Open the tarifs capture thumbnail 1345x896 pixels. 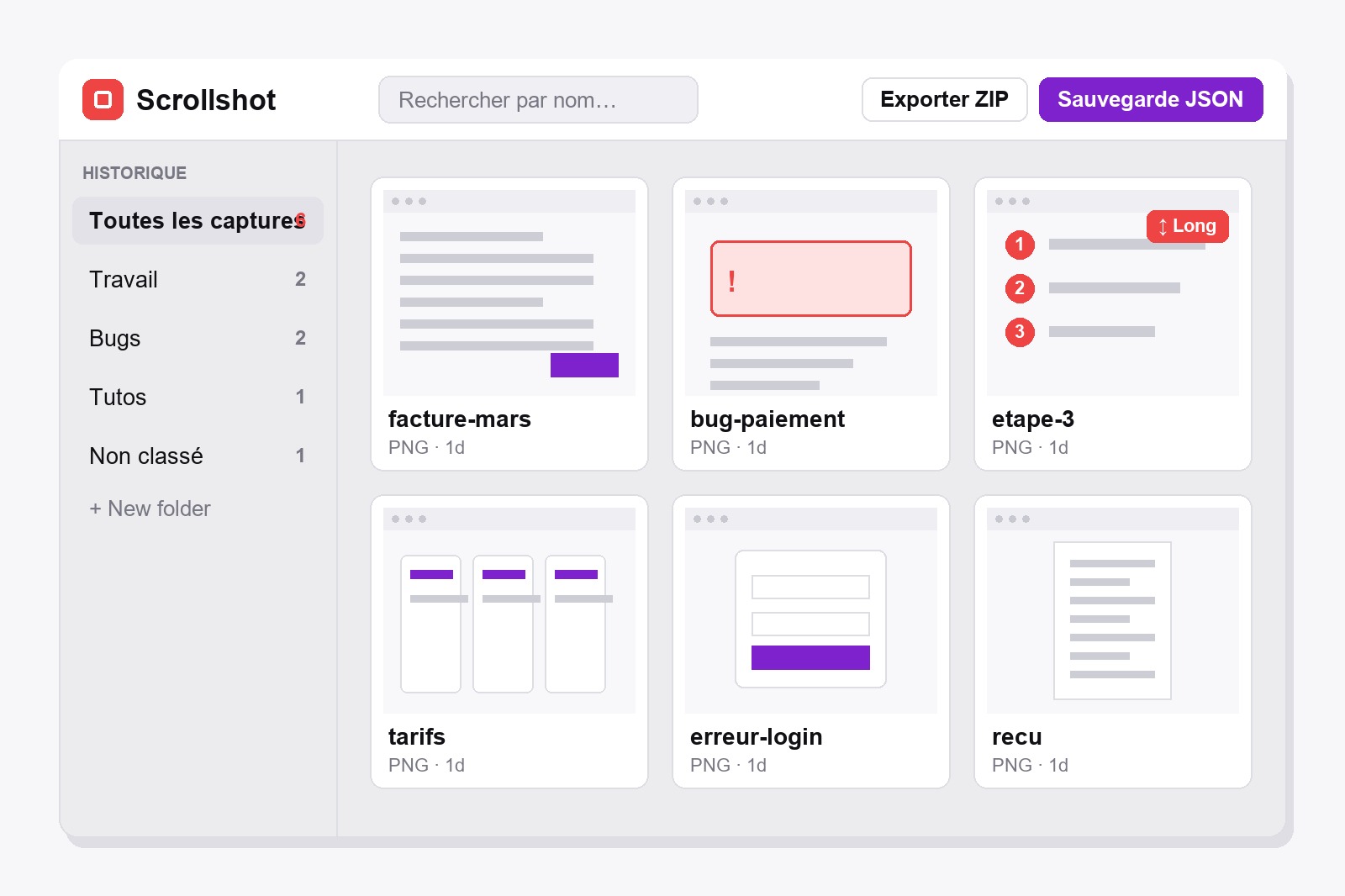coord(509,611)
